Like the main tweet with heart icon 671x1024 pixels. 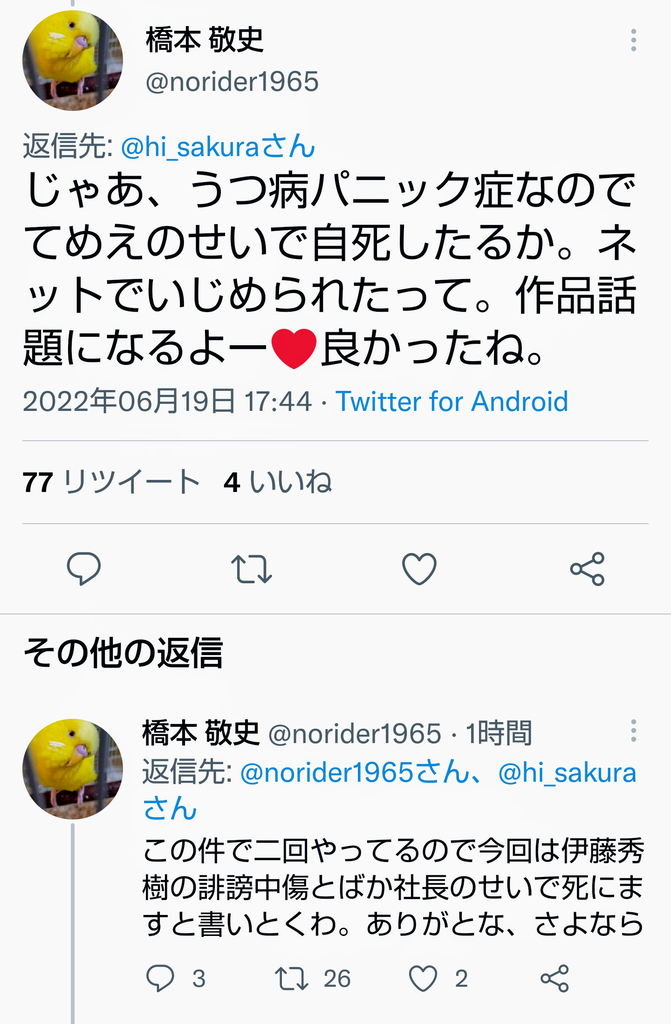[419, 569]
